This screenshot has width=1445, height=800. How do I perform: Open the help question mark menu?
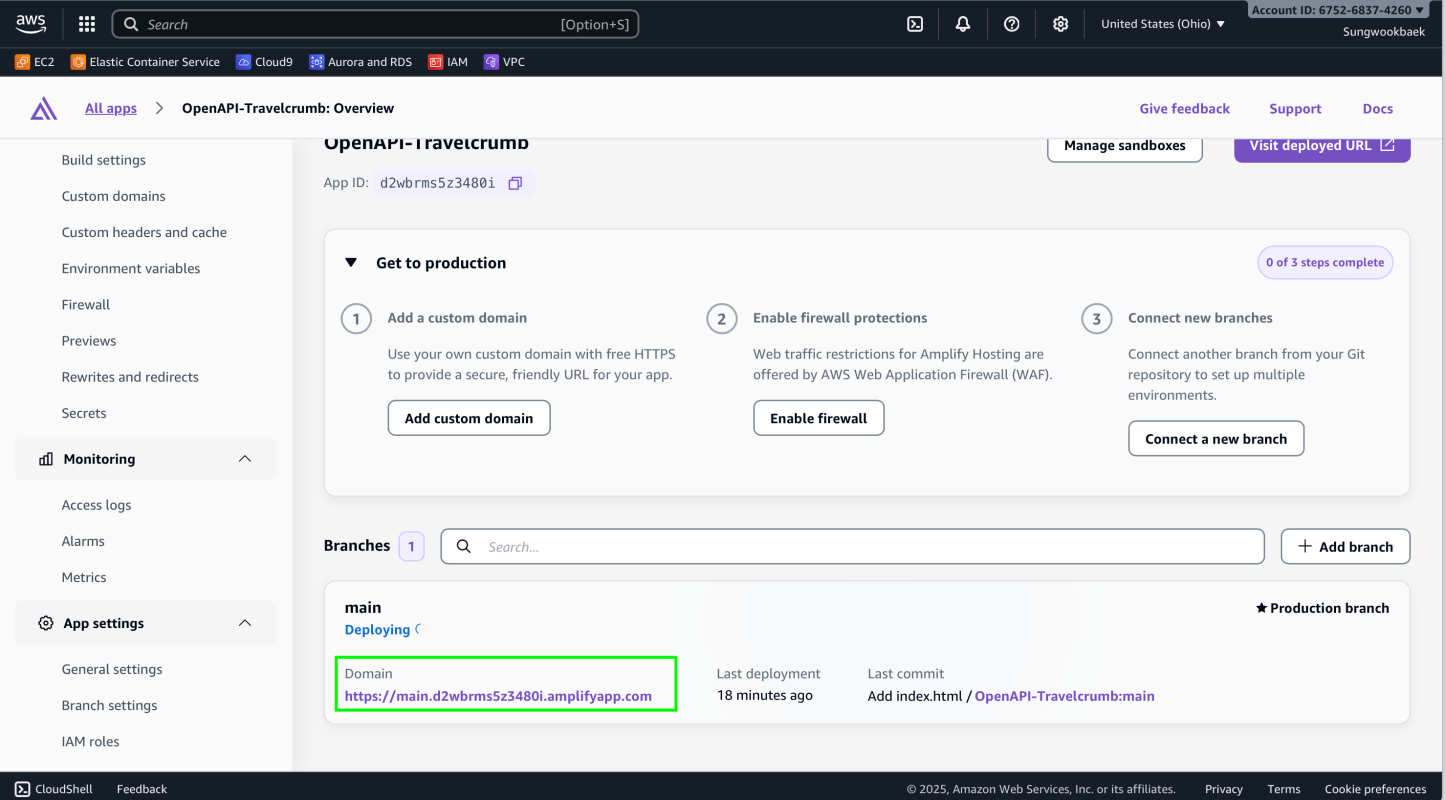pyautogui.click(x=1011, y=24)
